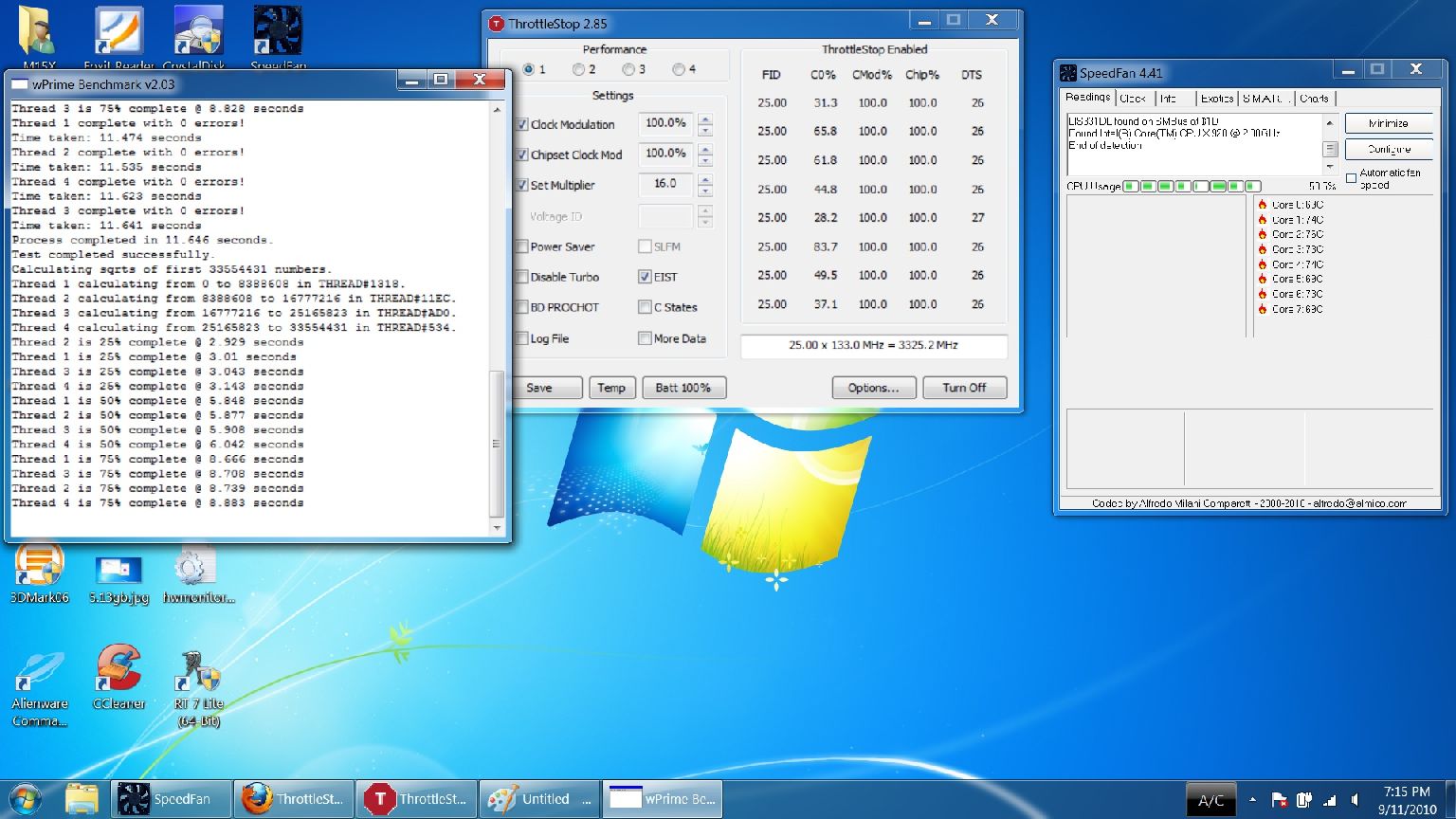Image resolution: width=1456 pixels, height=819 pixels.
Task: Open SpeedFan Exotics tab
Action: tap(1216, 99)
